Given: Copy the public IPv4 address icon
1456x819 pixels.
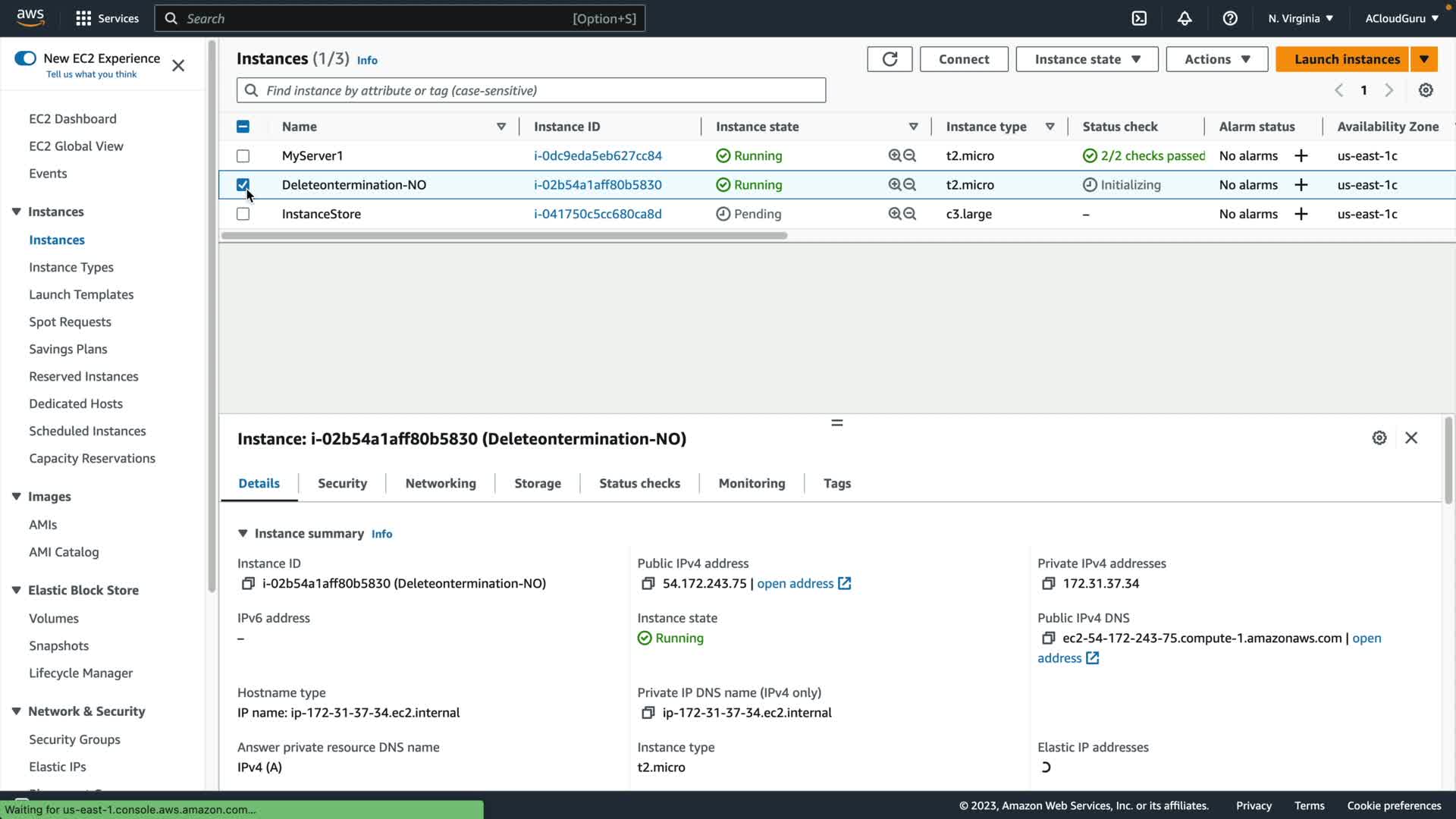Looking at the screenshot, I should click(648, 583).
